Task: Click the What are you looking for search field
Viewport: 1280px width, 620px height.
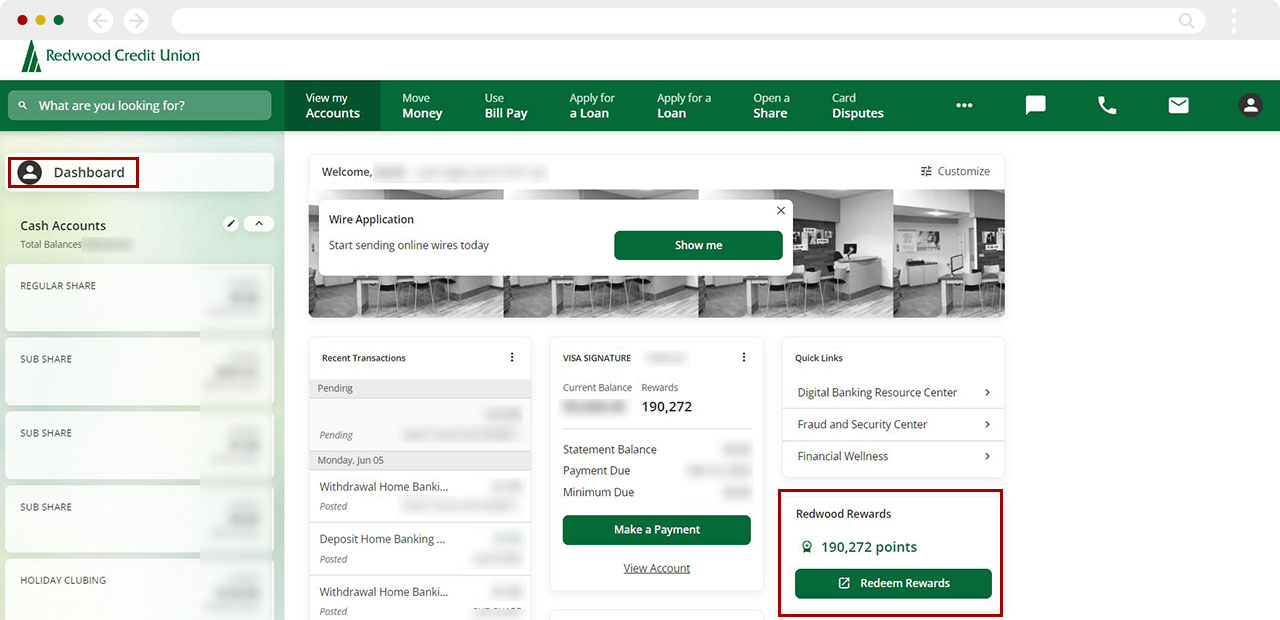Action: (x=139, y=105)
